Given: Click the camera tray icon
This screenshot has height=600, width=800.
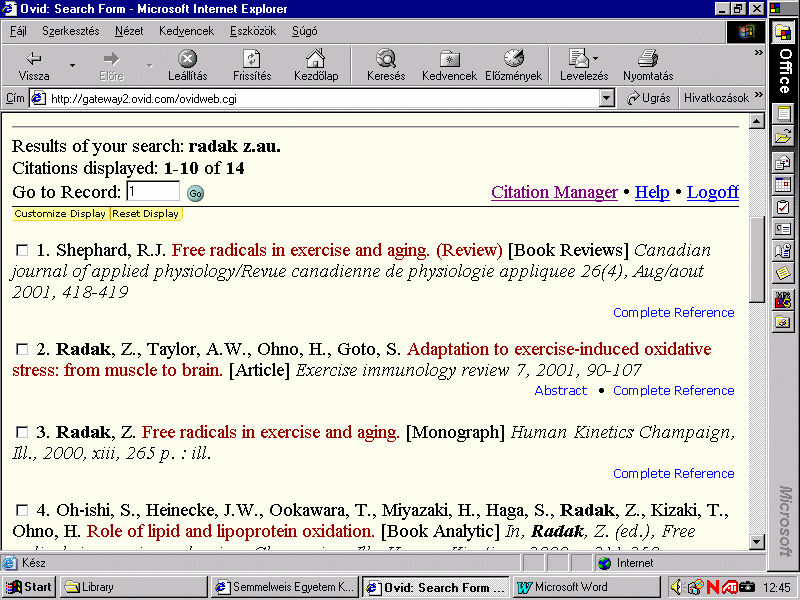Looking at the screenshot, I should point(746,587).
